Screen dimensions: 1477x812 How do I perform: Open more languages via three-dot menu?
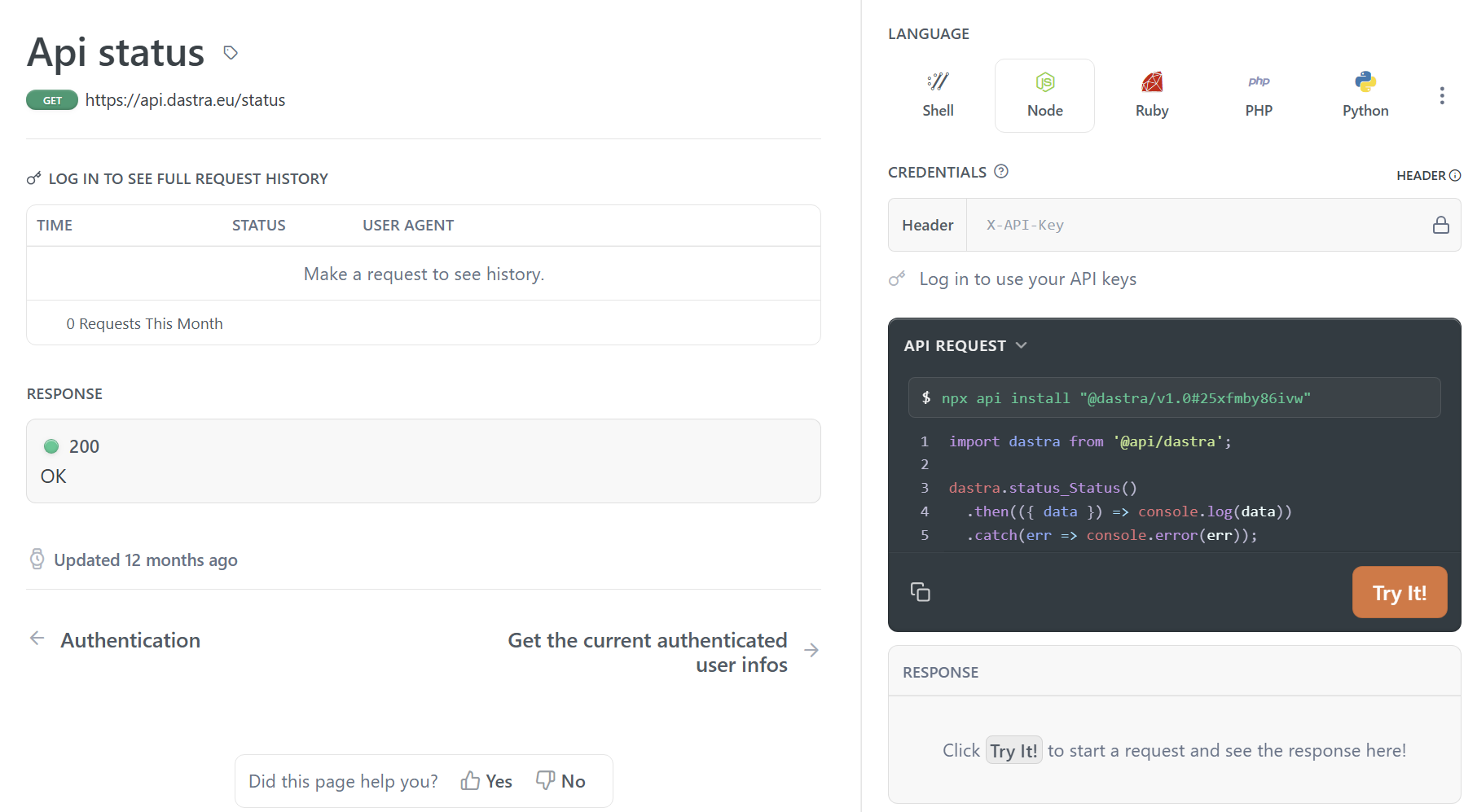[x=1441, y=95]
